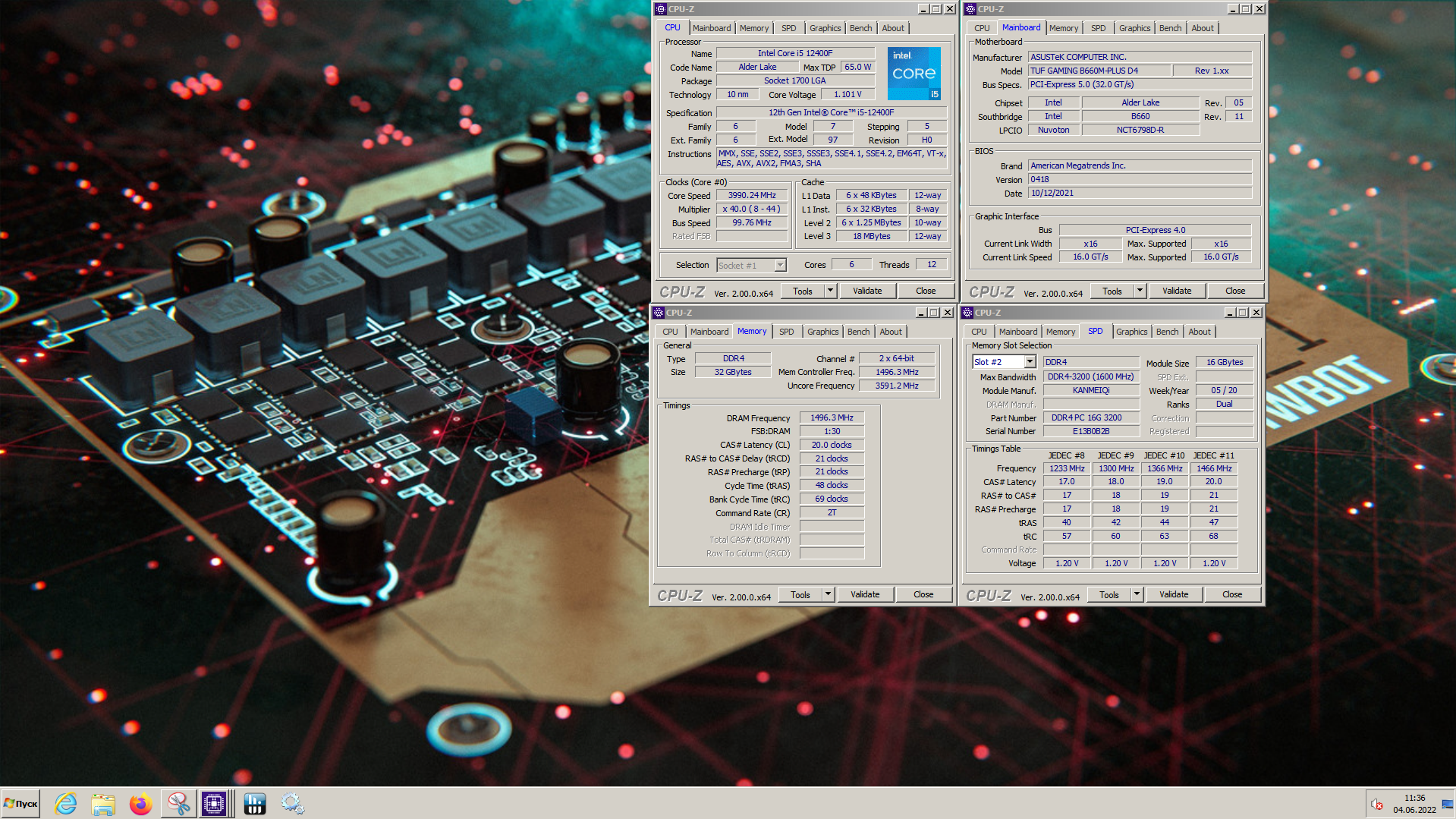Expand Tools arrow in SPD window
This screenshot has width=1456, height=819.
pos(1137,594)
